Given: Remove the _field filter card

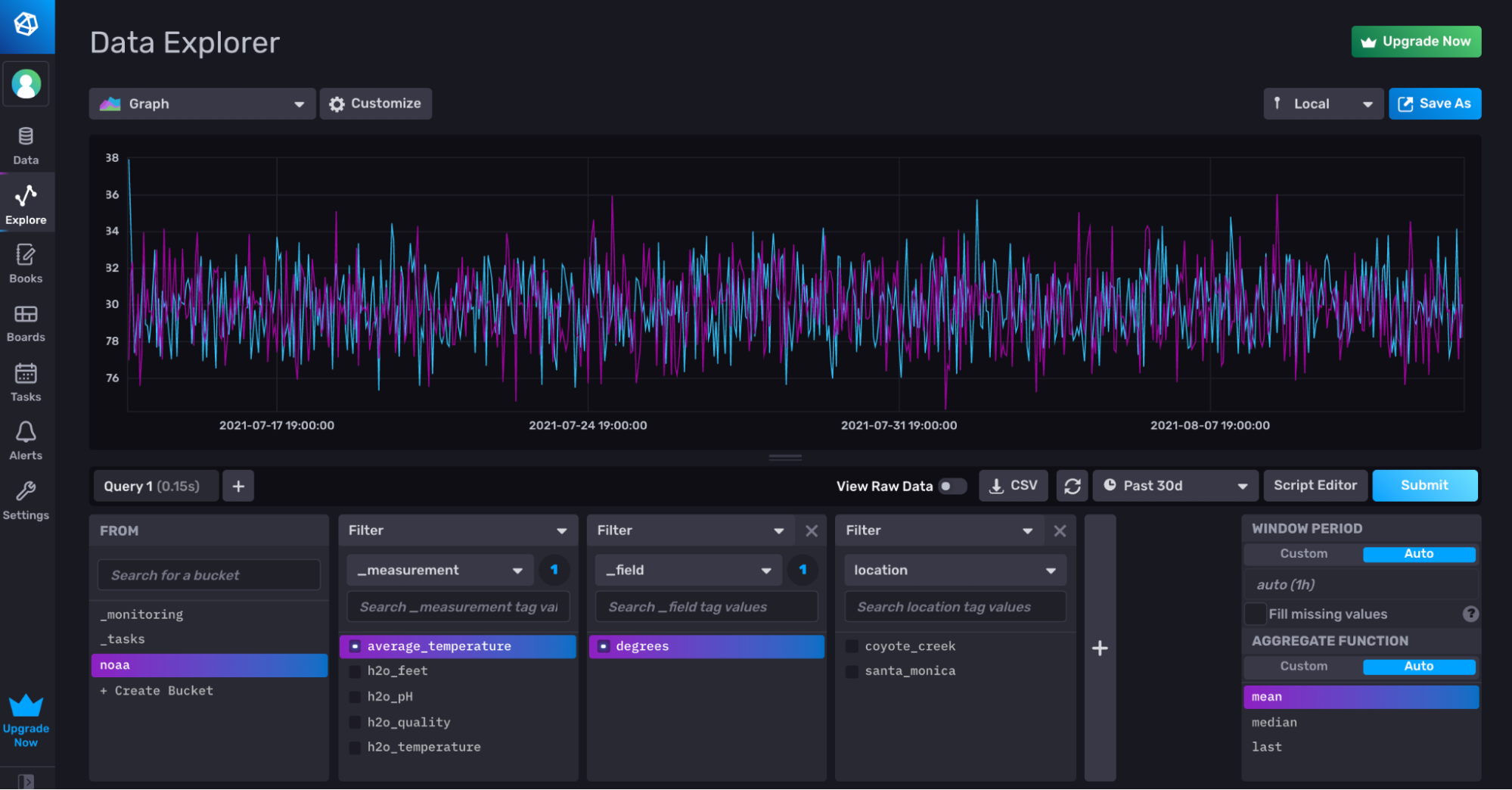Looking at the screenshot, I should [x=812, y=530].
